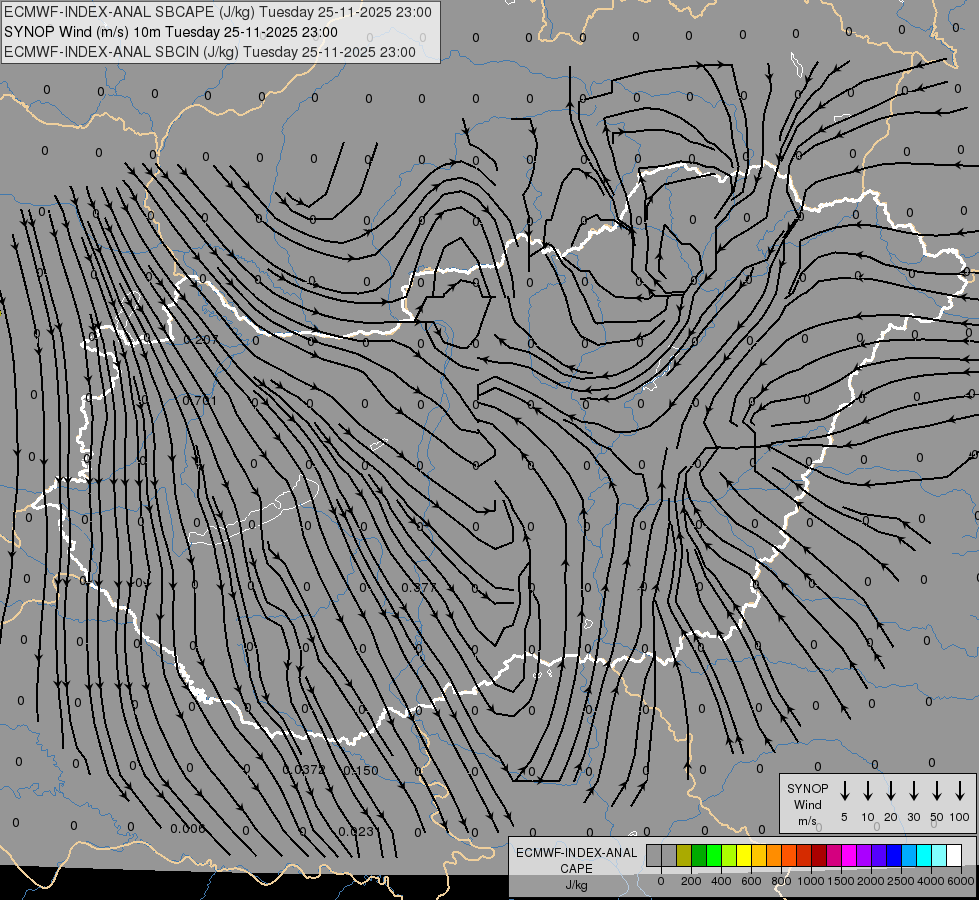Image resolution: width=979 pixels, height=900 pixels.
Task: Click the 20 m/s wind arrow symbol
Action: coord(891,791)
